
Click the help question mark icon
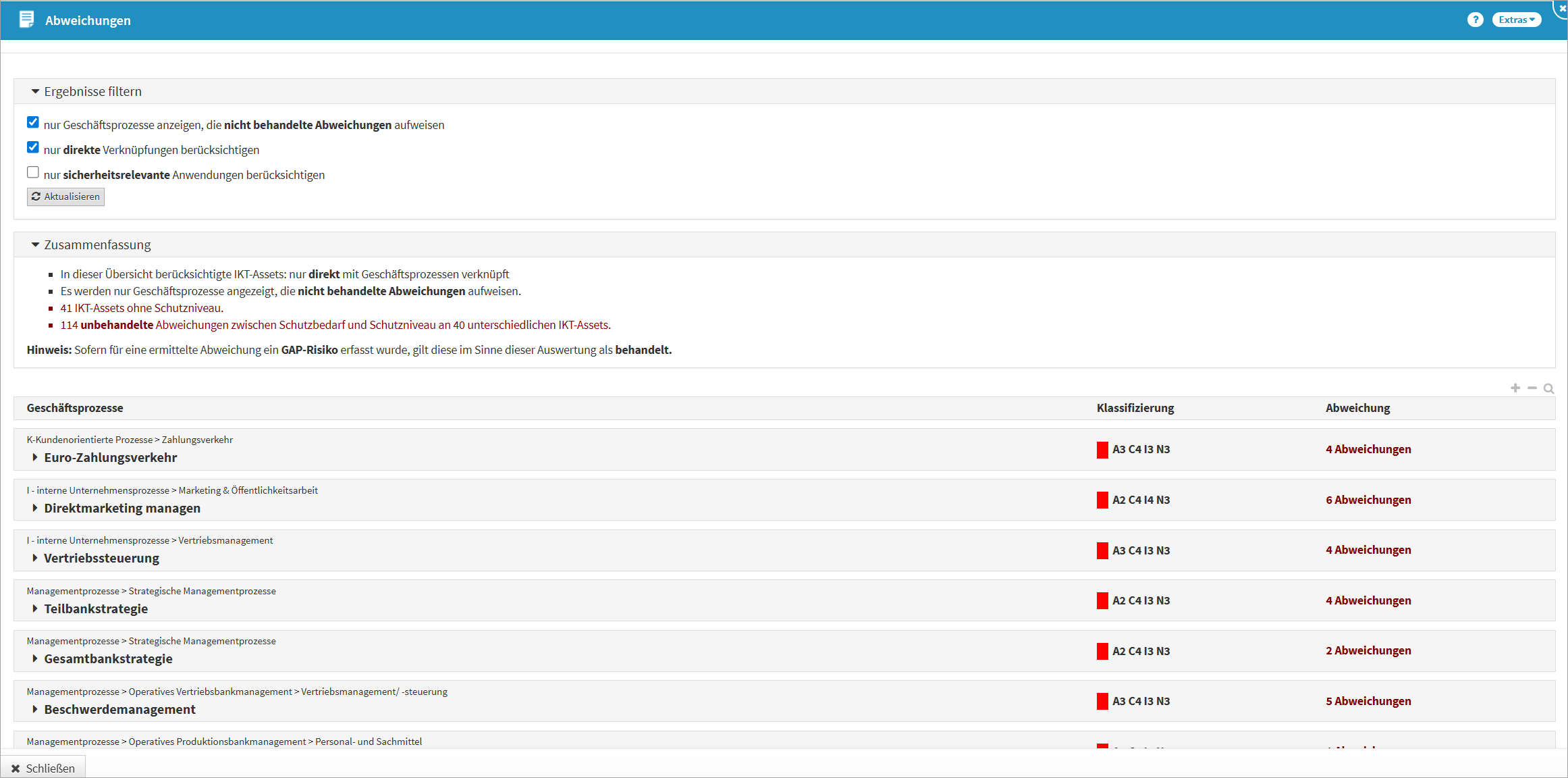pyautogui.click(x=1475, y=20)
